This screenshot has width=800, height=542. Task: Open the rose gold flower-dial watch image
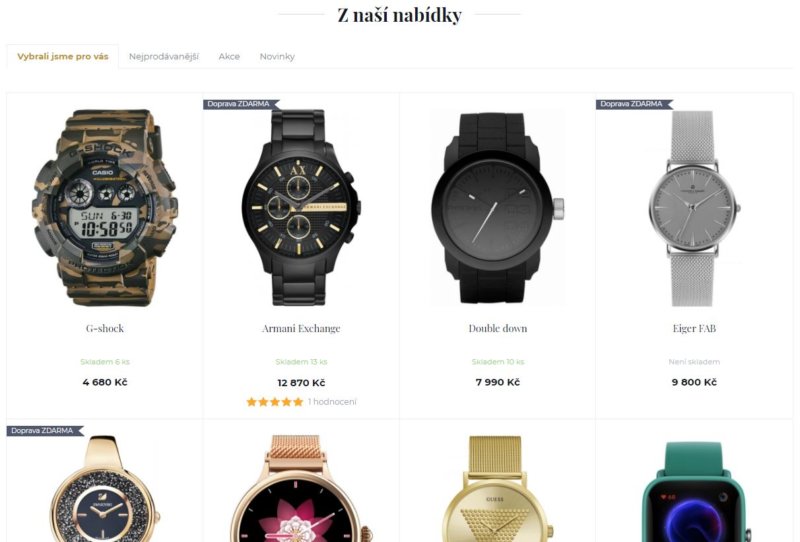point(301,488)
